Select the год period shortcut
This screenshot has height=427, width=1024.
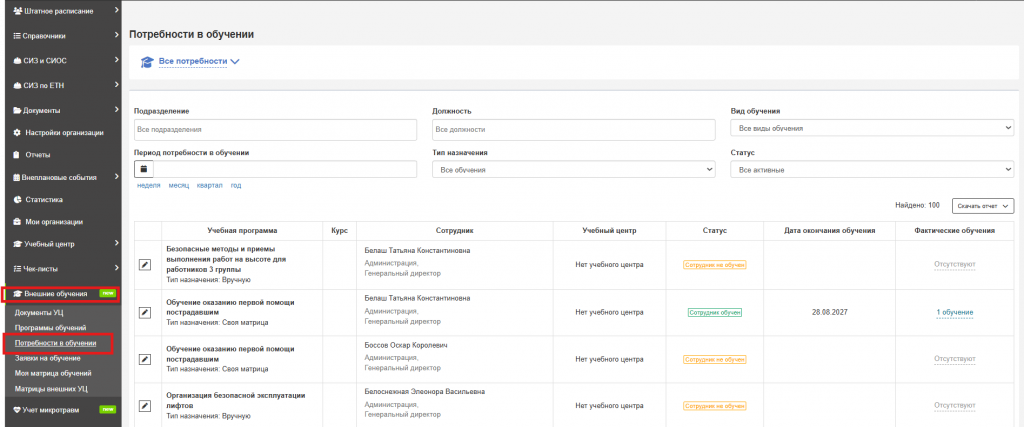pyautogui.click(x=236, y=185)
